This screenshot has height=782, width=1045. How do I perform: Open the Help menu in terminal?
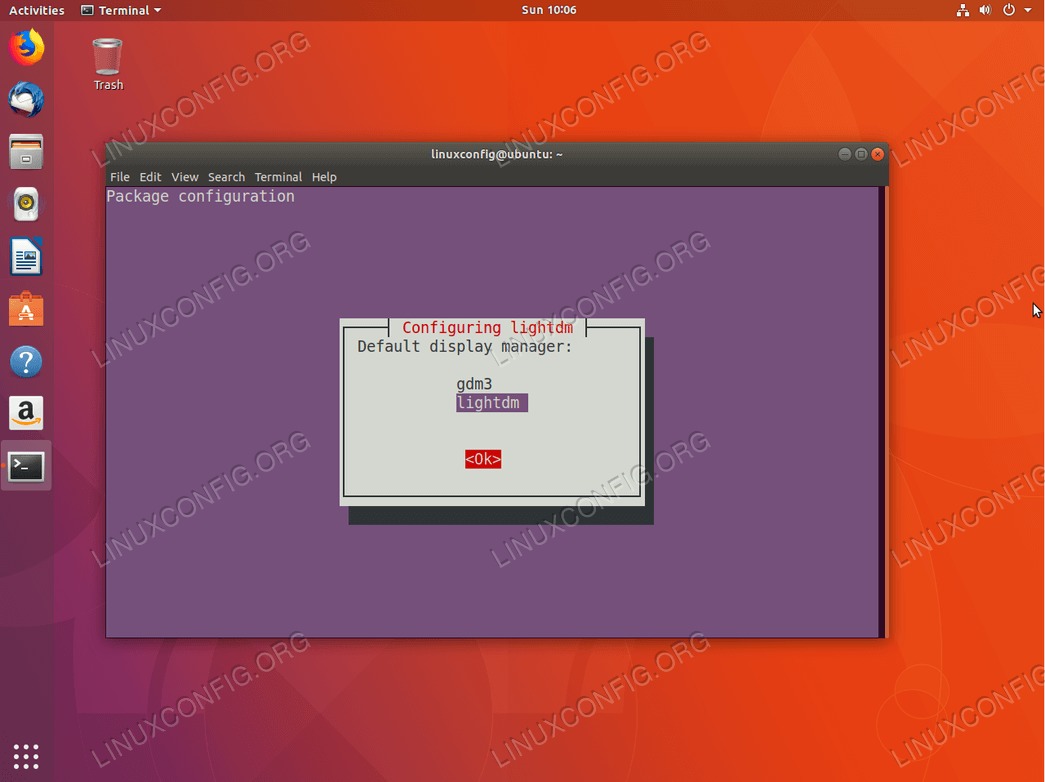(x=324, y=177)
